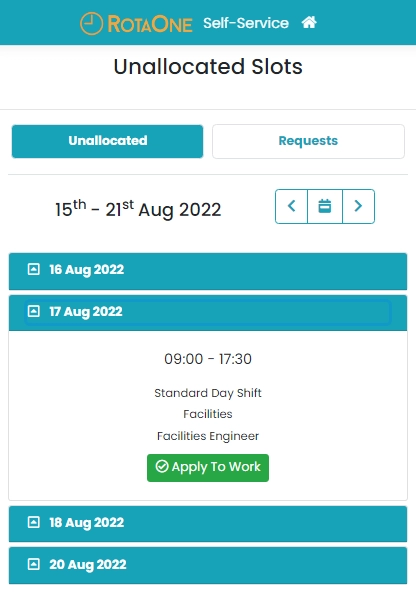The image size is (416, 593).
Task: Click the checkmark circle inside Apply To Work
Action: [x=162, y=466]
